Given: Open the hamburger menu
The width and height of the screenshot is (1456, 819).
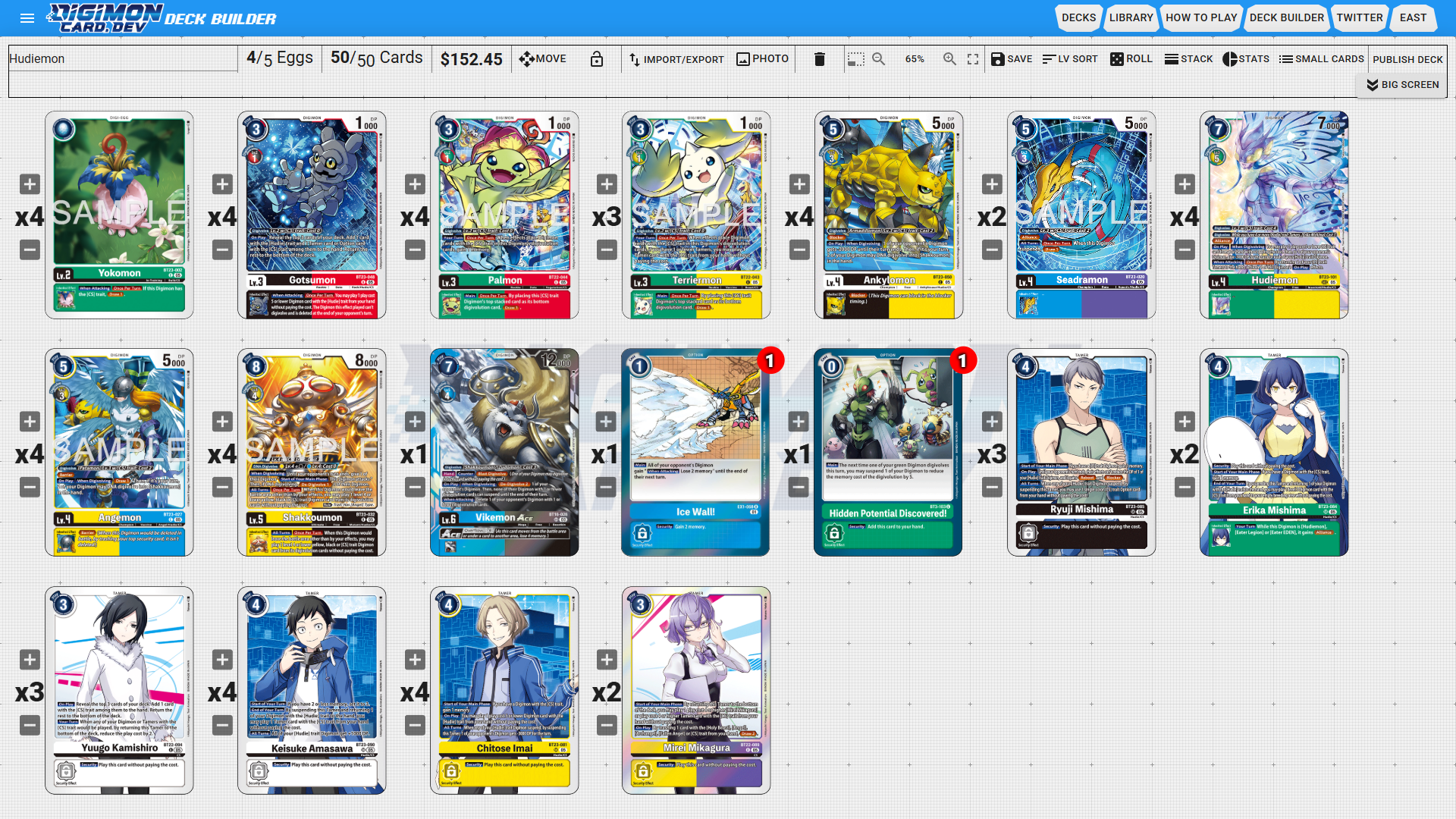Looking at the screenshot, I should tap(27, 18).
